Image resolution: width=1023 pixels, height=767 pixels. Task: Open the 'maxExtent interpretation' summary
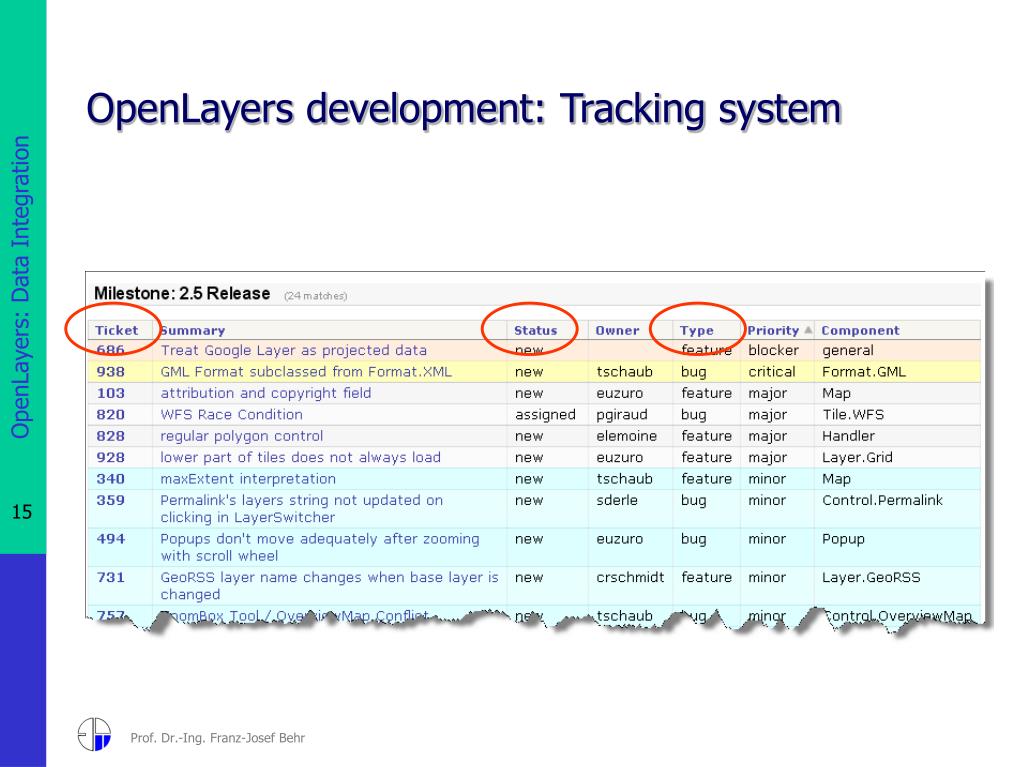[248, 479]
